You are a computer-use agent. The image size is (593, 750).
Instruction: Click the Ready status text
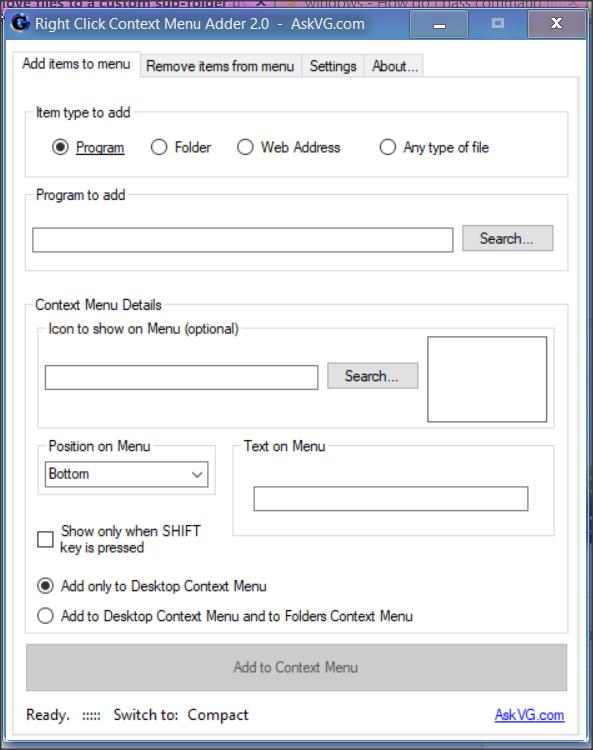coord(48,715)
